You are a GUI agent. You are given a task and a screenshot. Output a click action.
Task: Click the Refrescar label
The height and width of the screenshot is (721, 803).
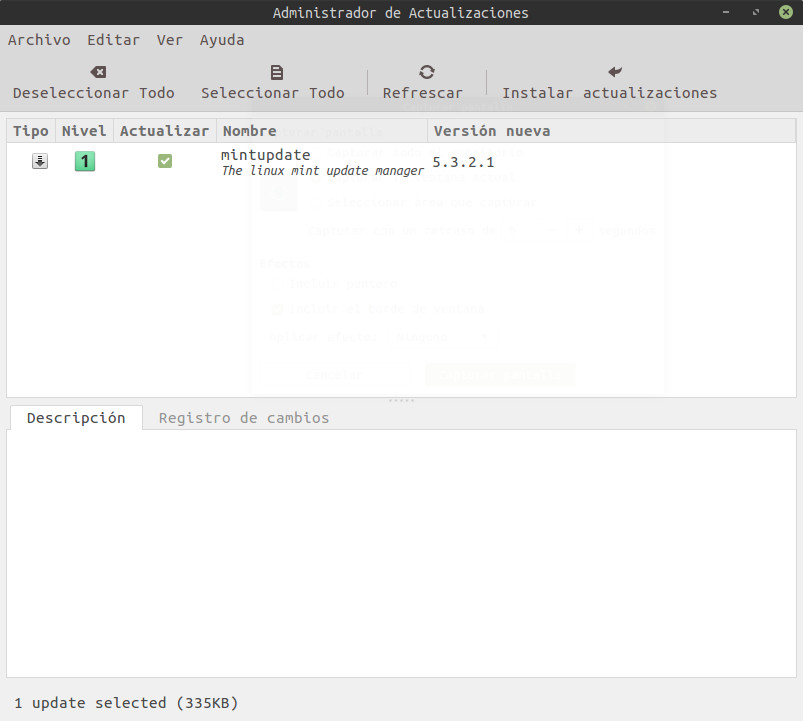(x=422, y=93)
